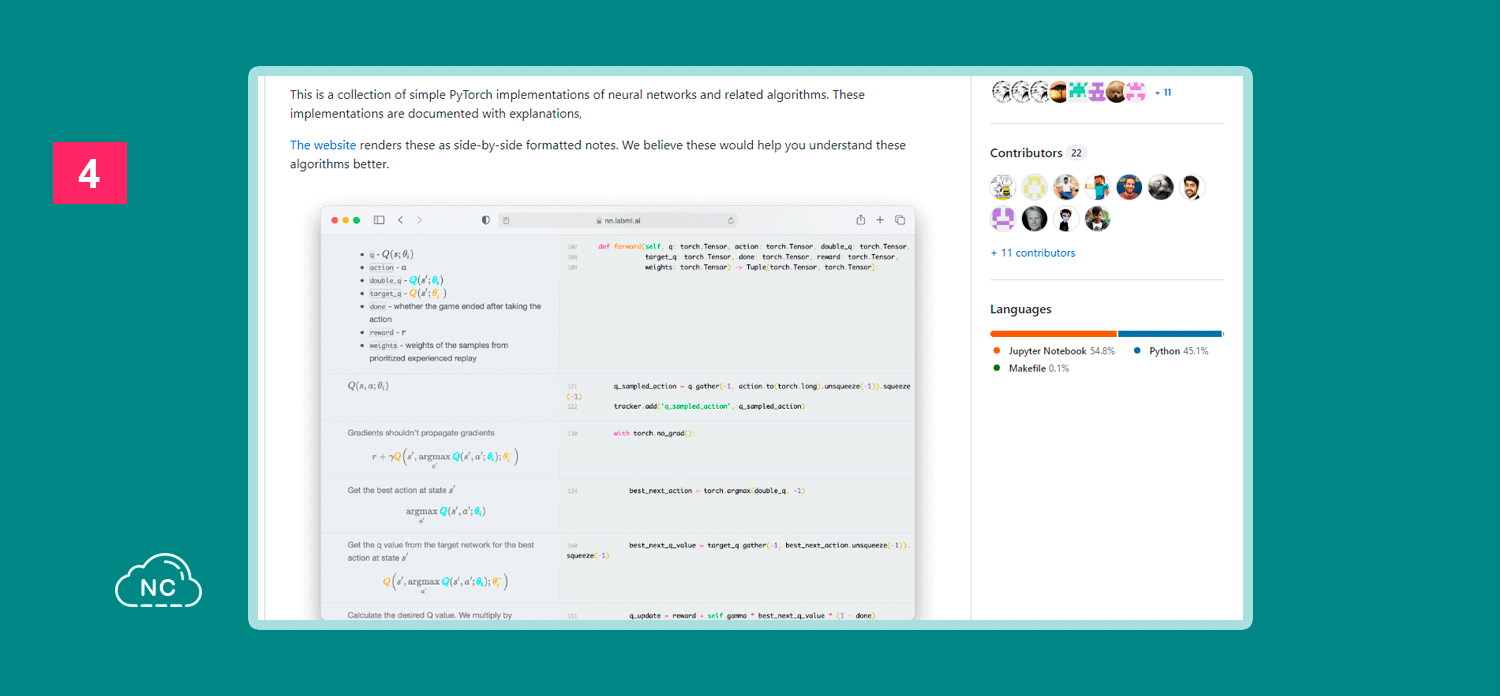Open the dark-haired cartoon character contributor avatar
1500x696 pixels.
(x=1066, y=218)
